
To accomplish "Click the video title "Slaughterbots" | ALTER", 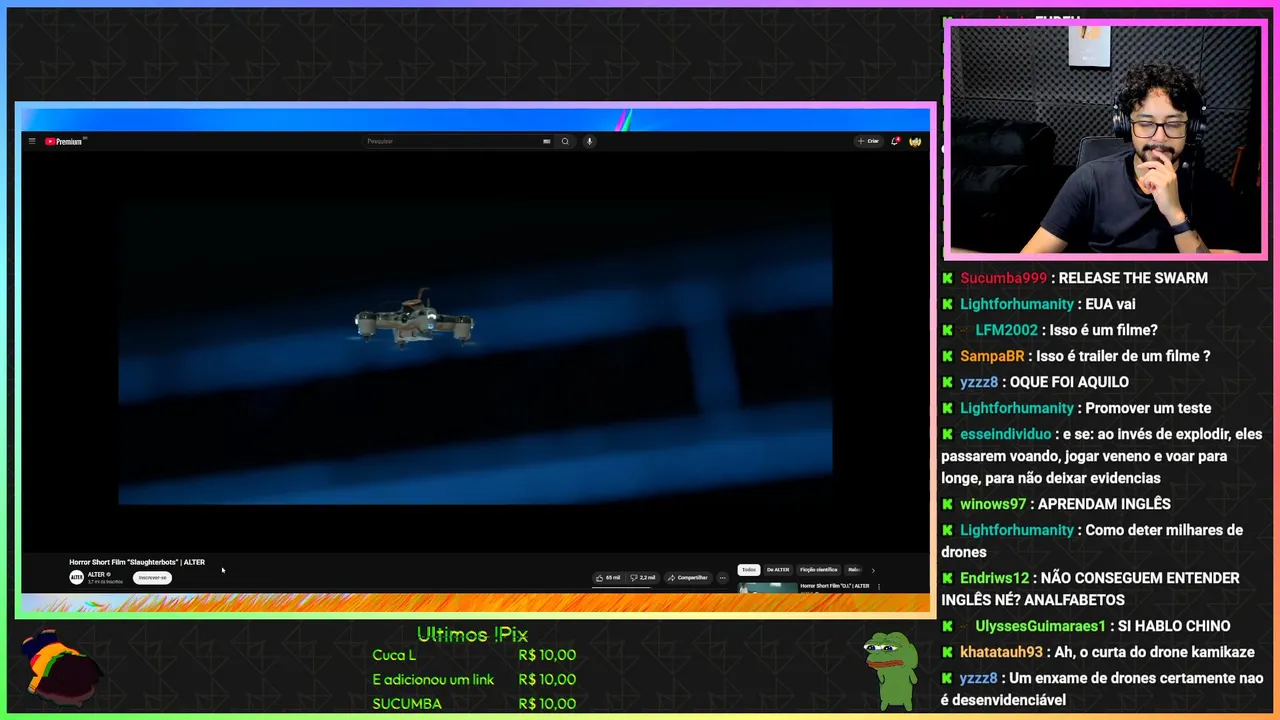I will [x=137, y=562].
